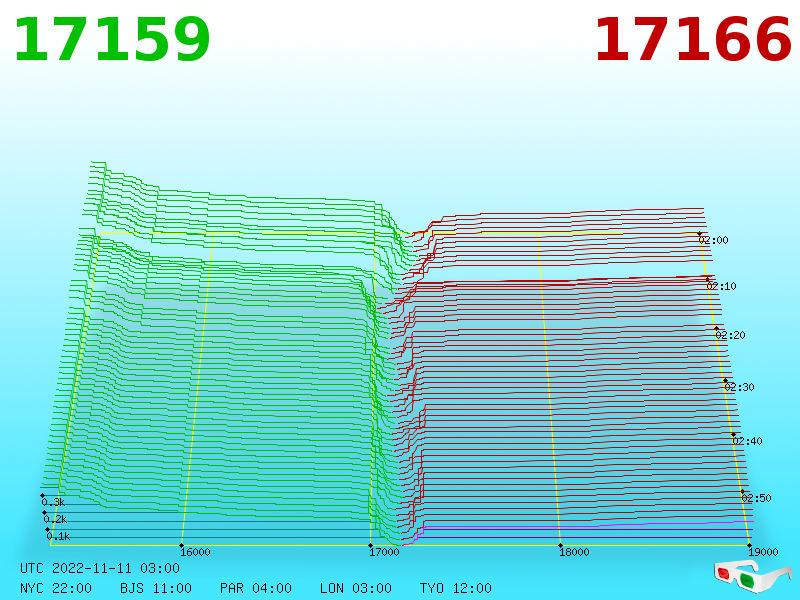Click the 02:20 time axis marker
800x600 pixels.
click(x=731, y=335)
